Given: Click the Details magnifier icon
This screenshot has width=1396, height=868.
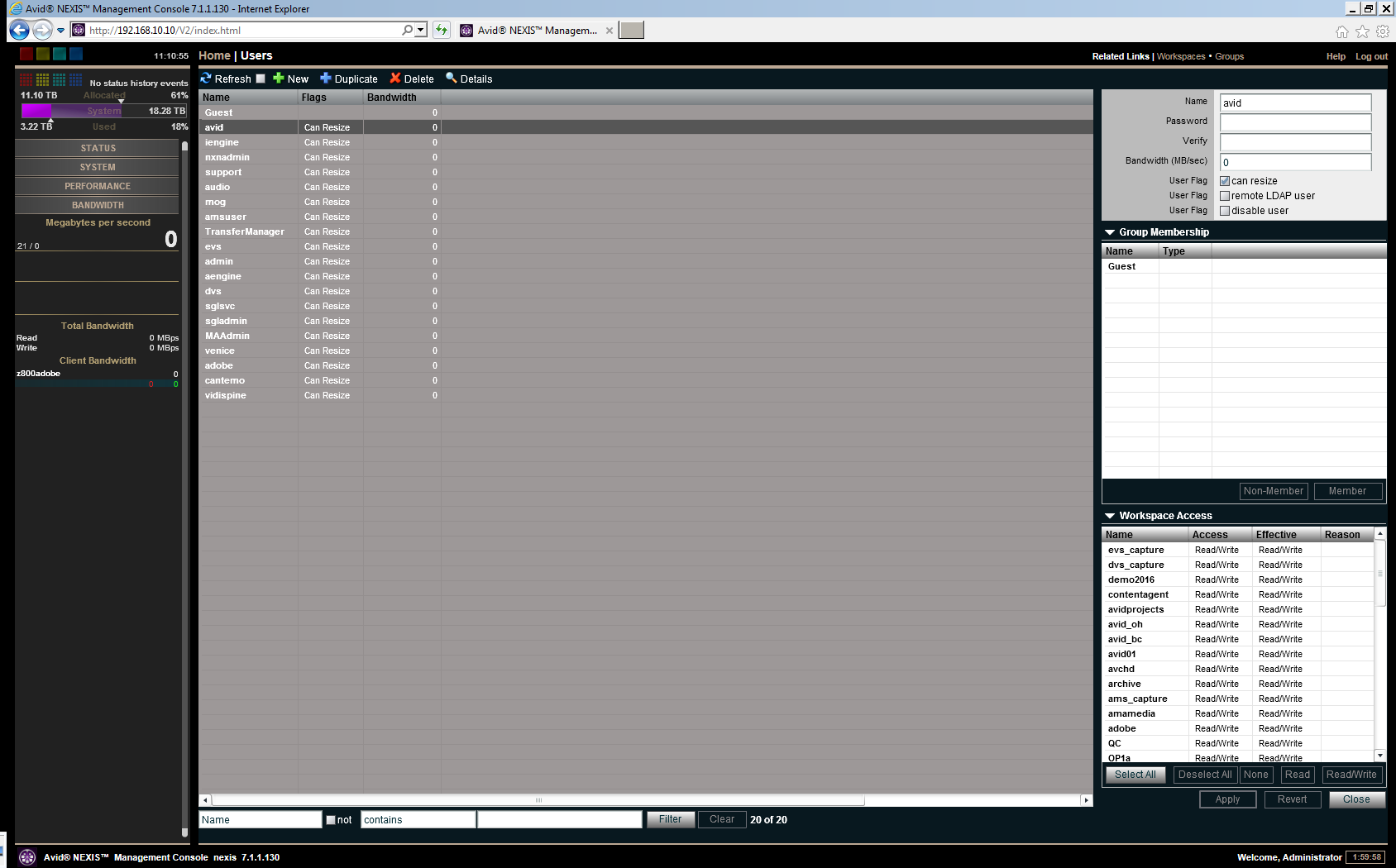Looking at the screenshot, I should click(x=452, y=78).
